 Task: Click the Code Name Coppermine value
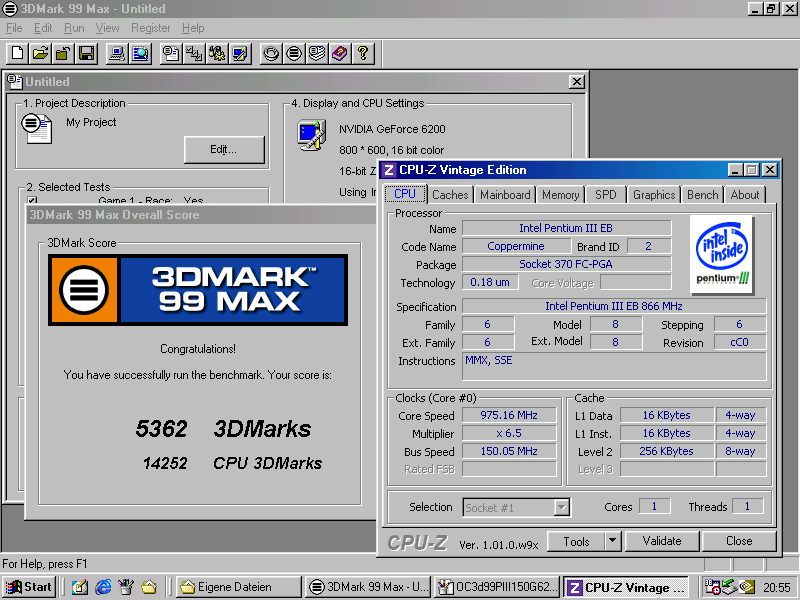(x=516, y=246)
